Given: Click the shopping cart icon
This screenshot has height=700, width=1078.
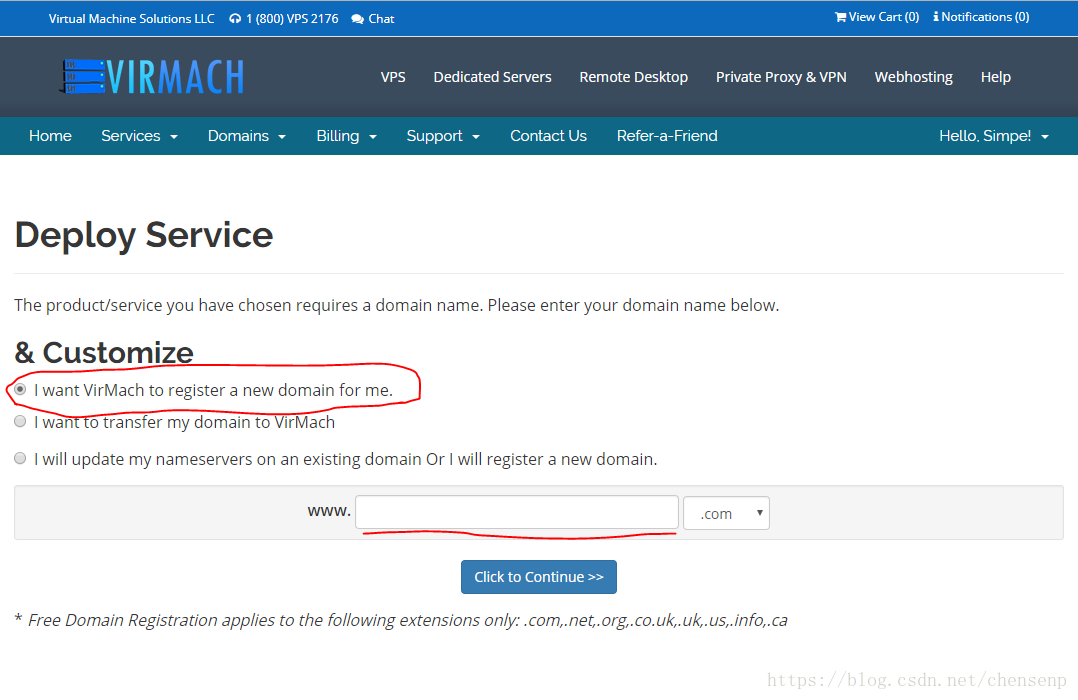Looking at the screenshot, I should [x=840, y=17].
